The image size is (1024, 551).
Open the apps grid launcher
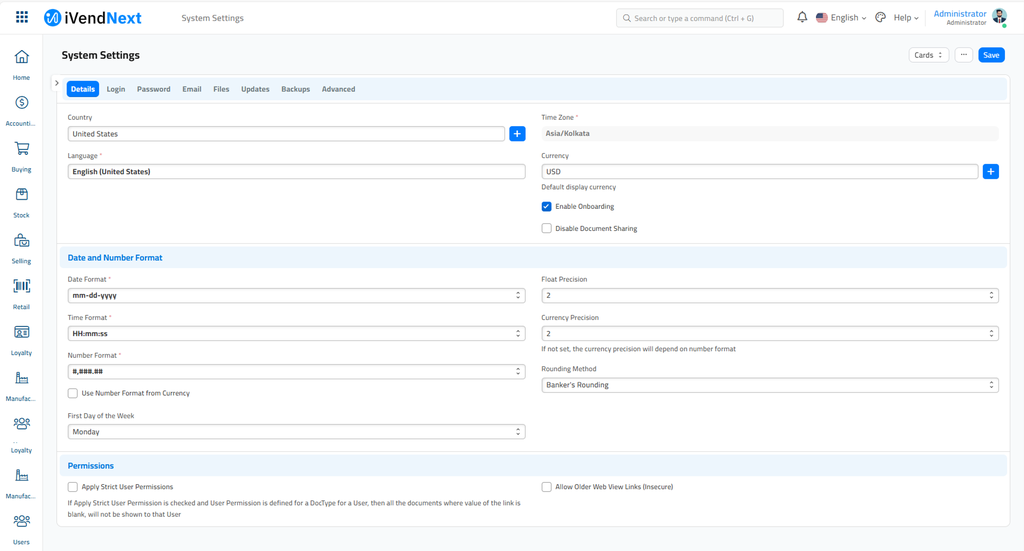[22, 18]
